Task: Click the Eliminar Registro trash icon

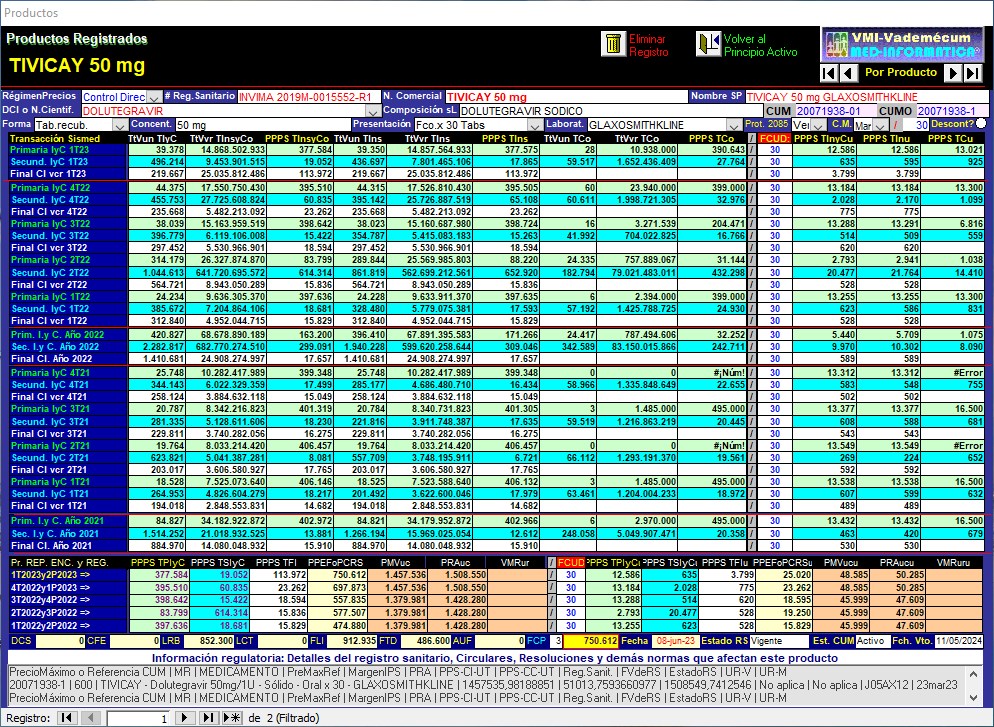Action: click(x=612, y=44)
